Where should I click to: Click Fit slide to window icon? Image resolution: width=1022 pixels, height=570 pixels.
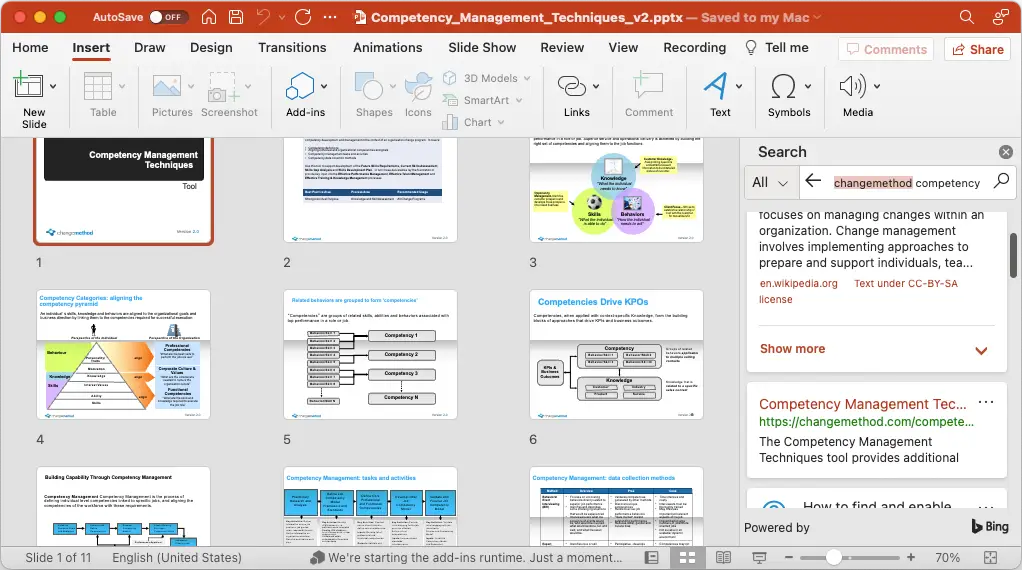coord(990,558)
